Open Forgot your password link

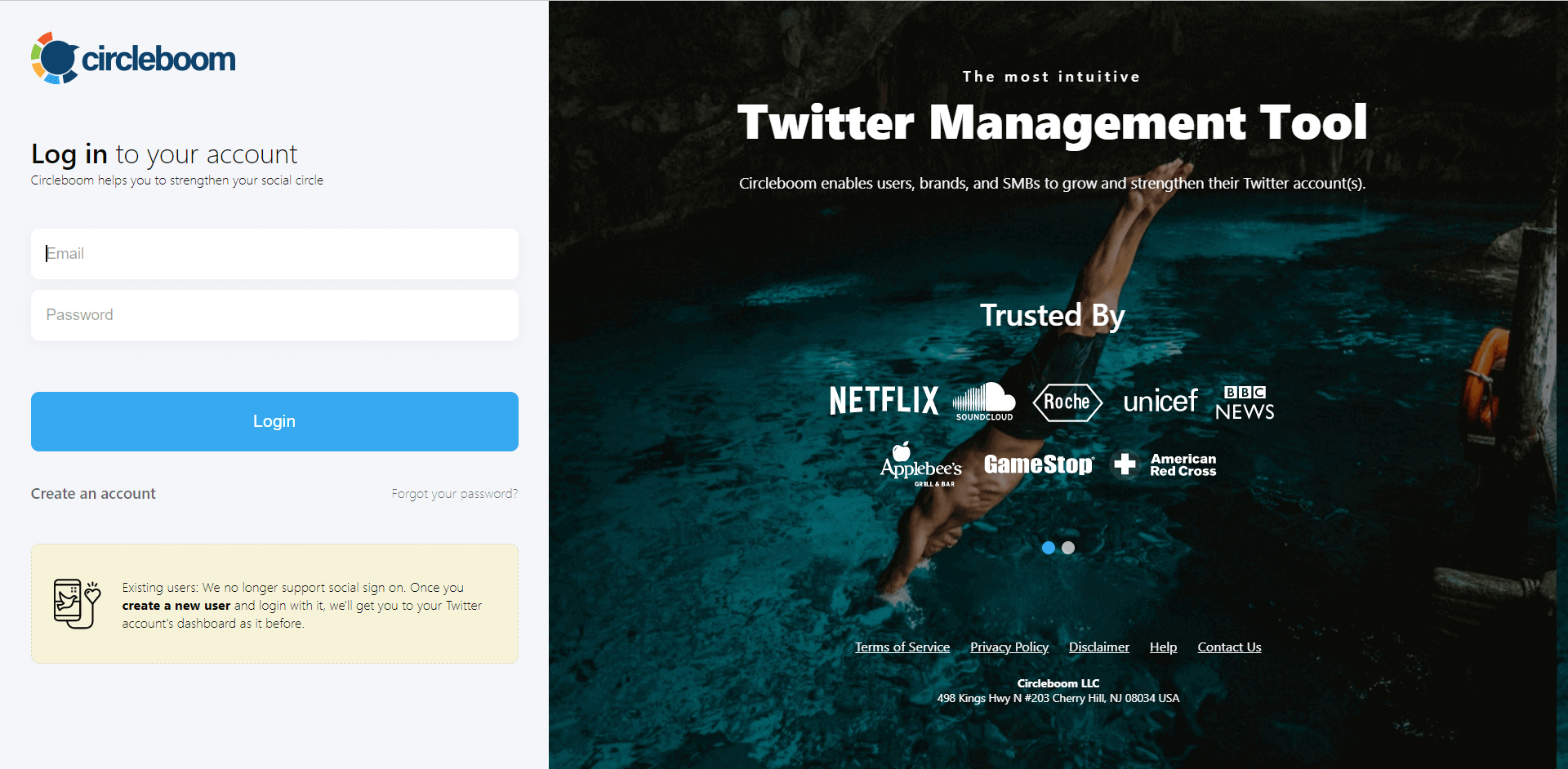[x=454, y=494]
